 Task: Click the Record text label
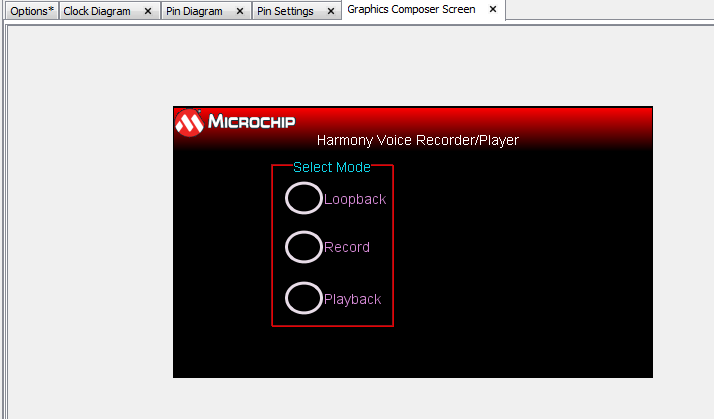tap(347, 247)
